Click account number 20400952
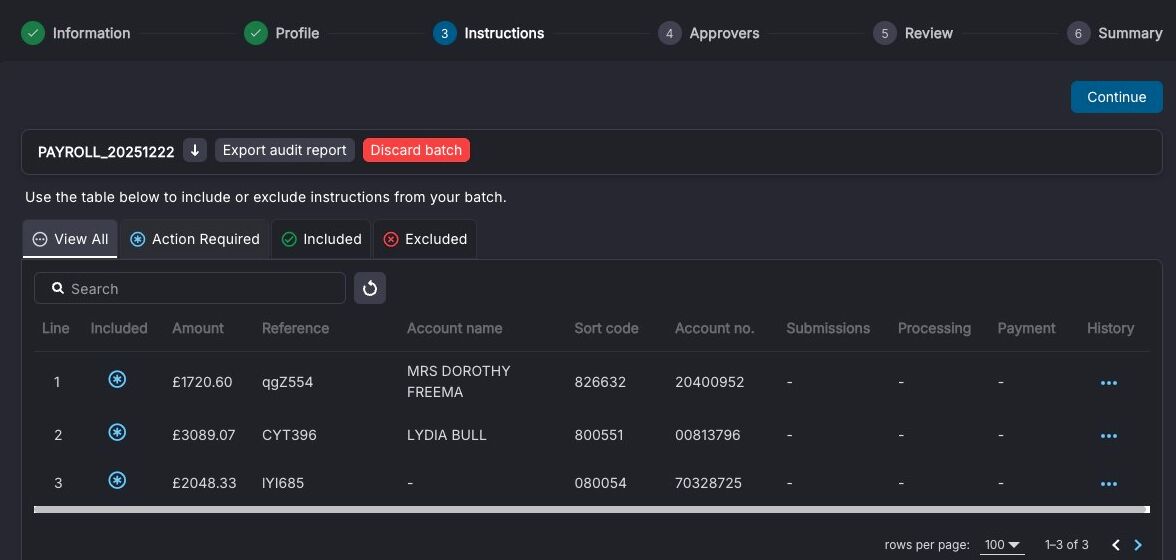The width and height of the screenshot is (1176, 560). pos(710,382)
